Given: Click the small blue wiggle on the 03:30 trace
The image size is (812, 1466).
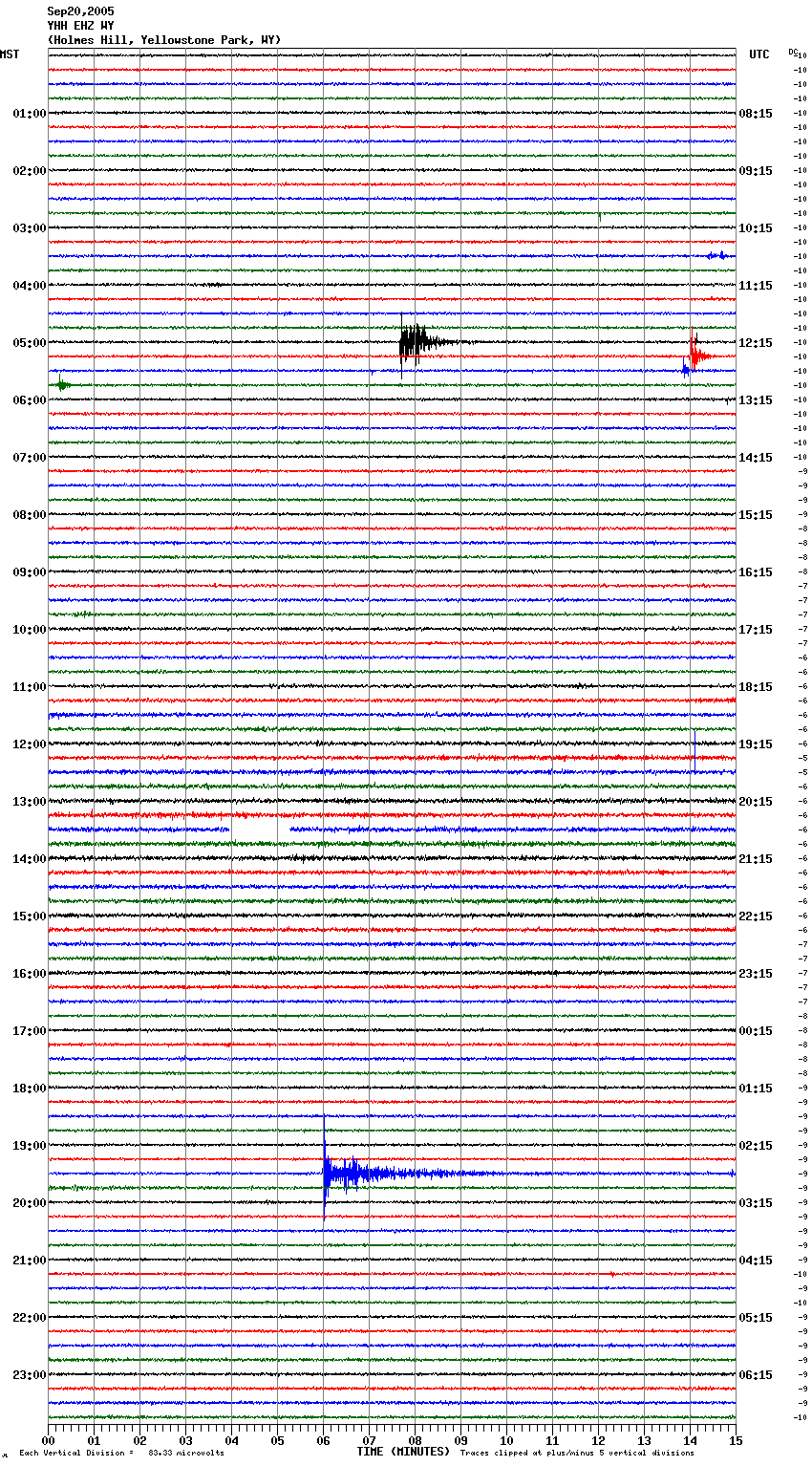Looking at the screenshot, I should [717, 255].
